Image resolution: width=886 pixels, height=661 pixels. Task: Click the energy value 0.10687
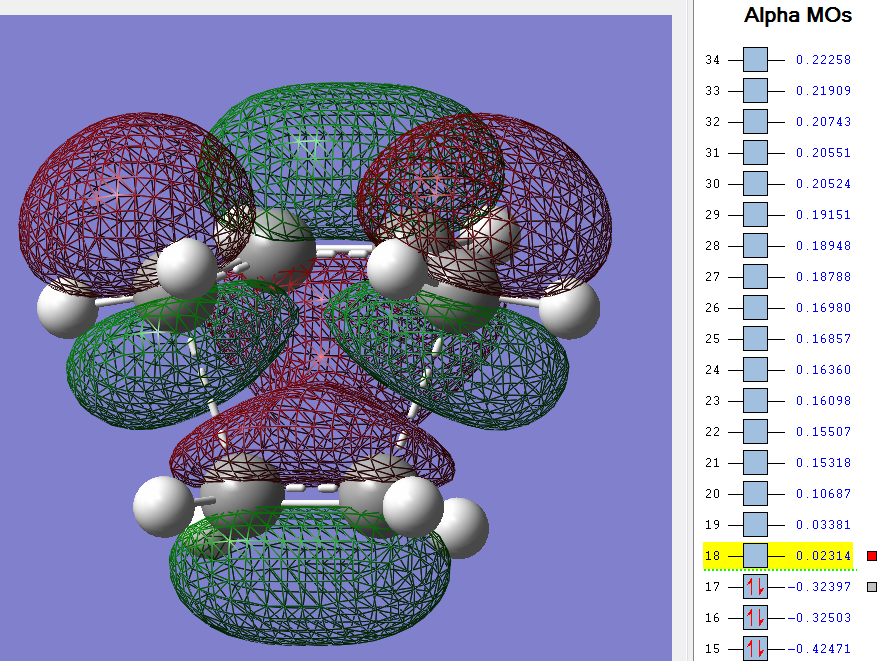tap(823, 494)
